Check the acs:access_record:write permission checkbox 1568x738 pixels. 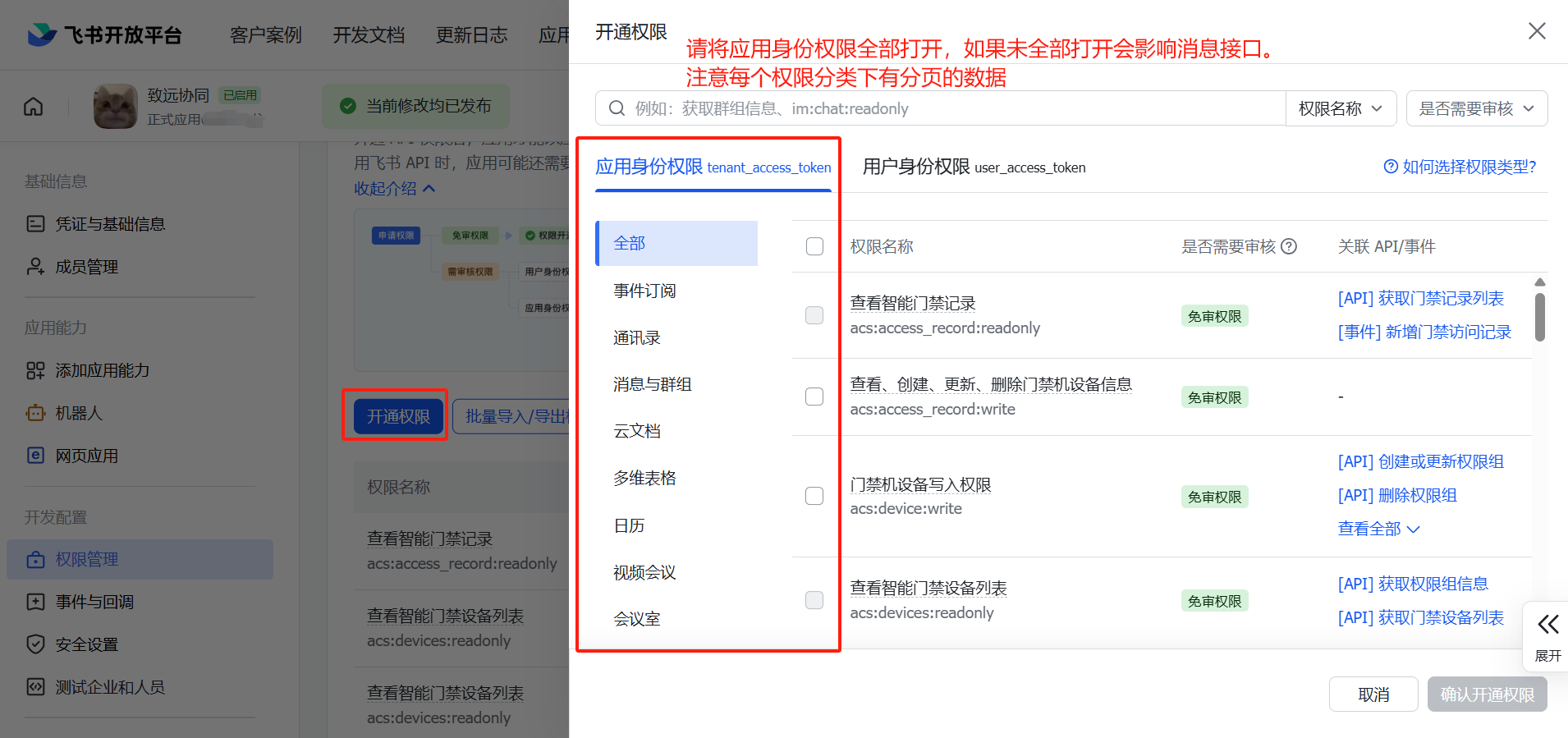pyautogui.click(x=814, y=397)
